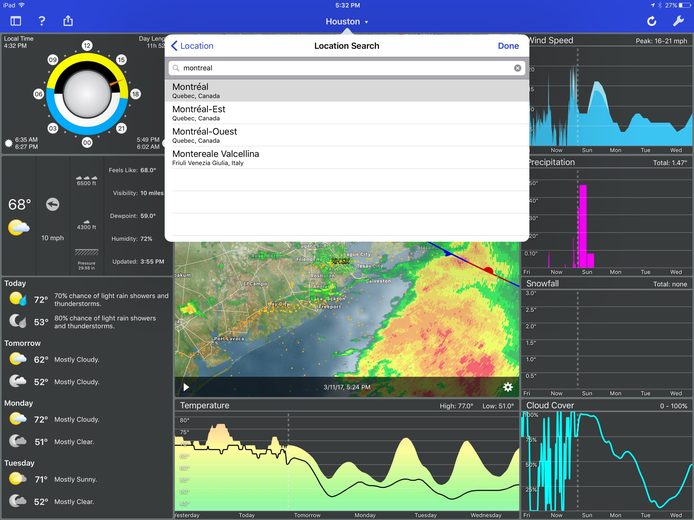Open radar map settings gear
Image resolution: width=694 pixels, height=520 pixels.
[508, 387]
